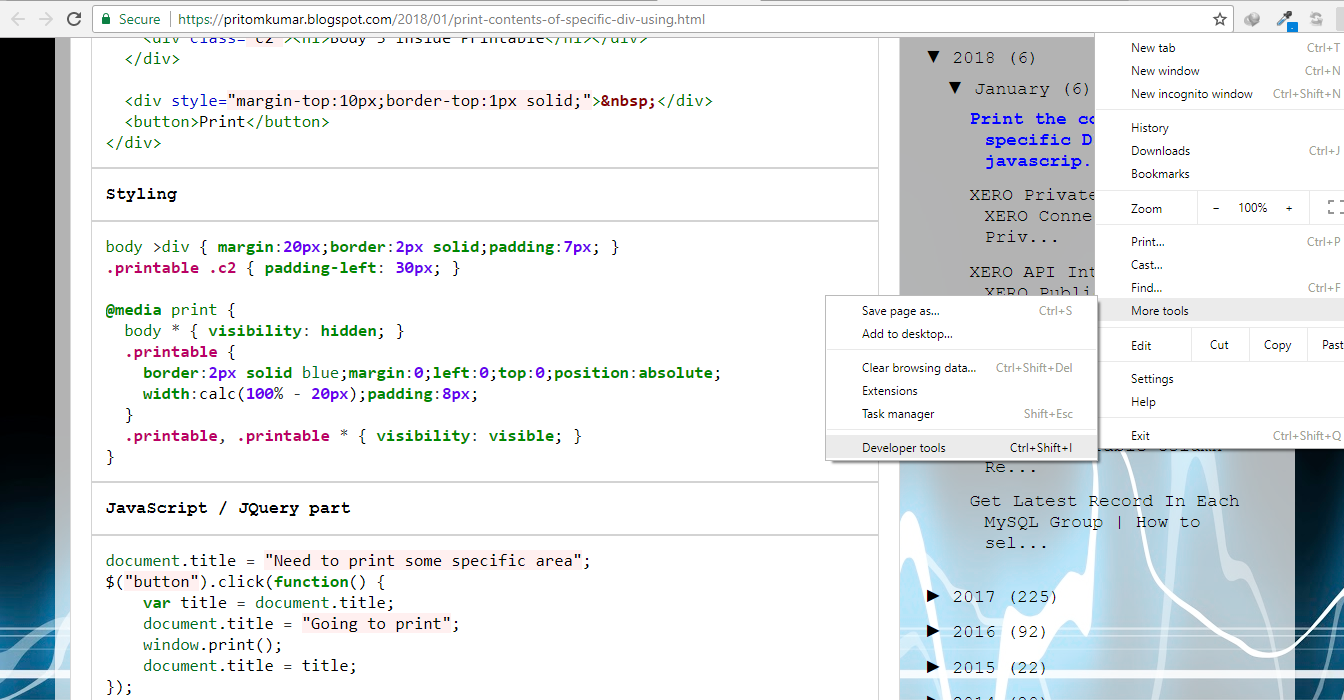The height and width of the screenshot is (700, 1344).
Task: Click '<button>Print</button>' code line
Action: pyautogui.click(x=227, y=122)
